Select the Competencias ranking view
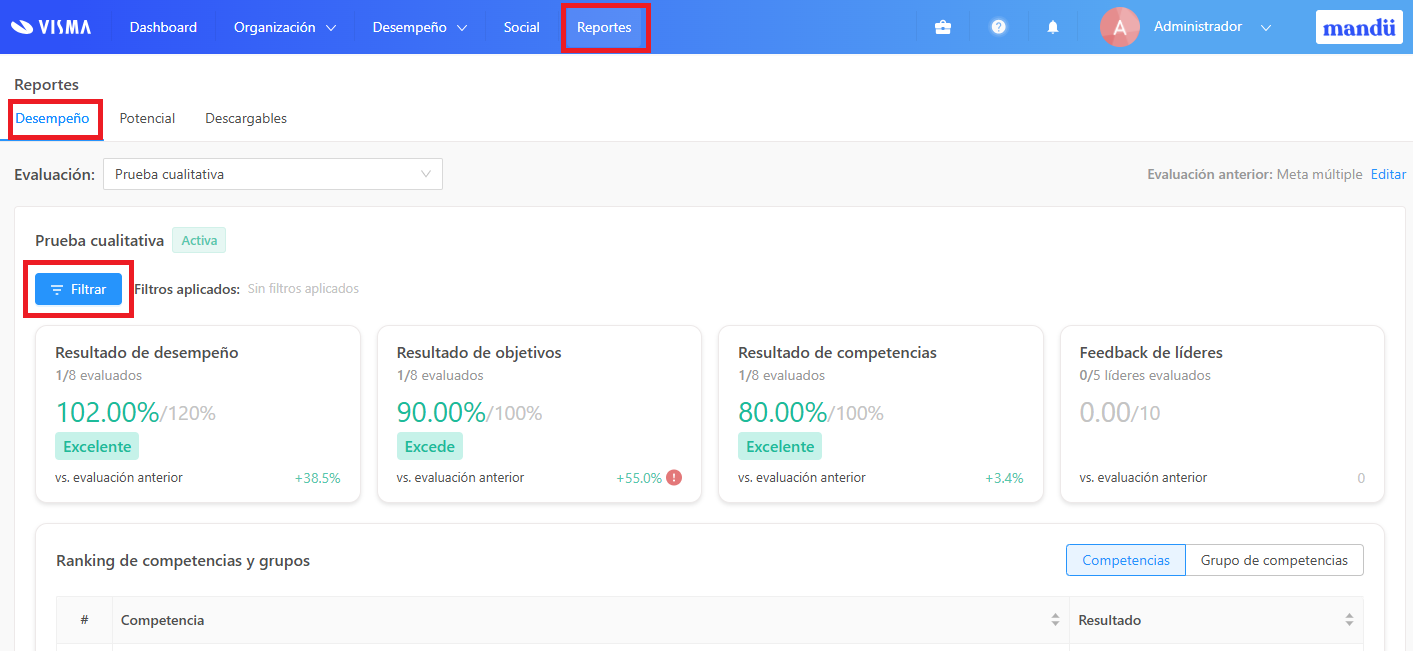 click(x=1126, y=560)
